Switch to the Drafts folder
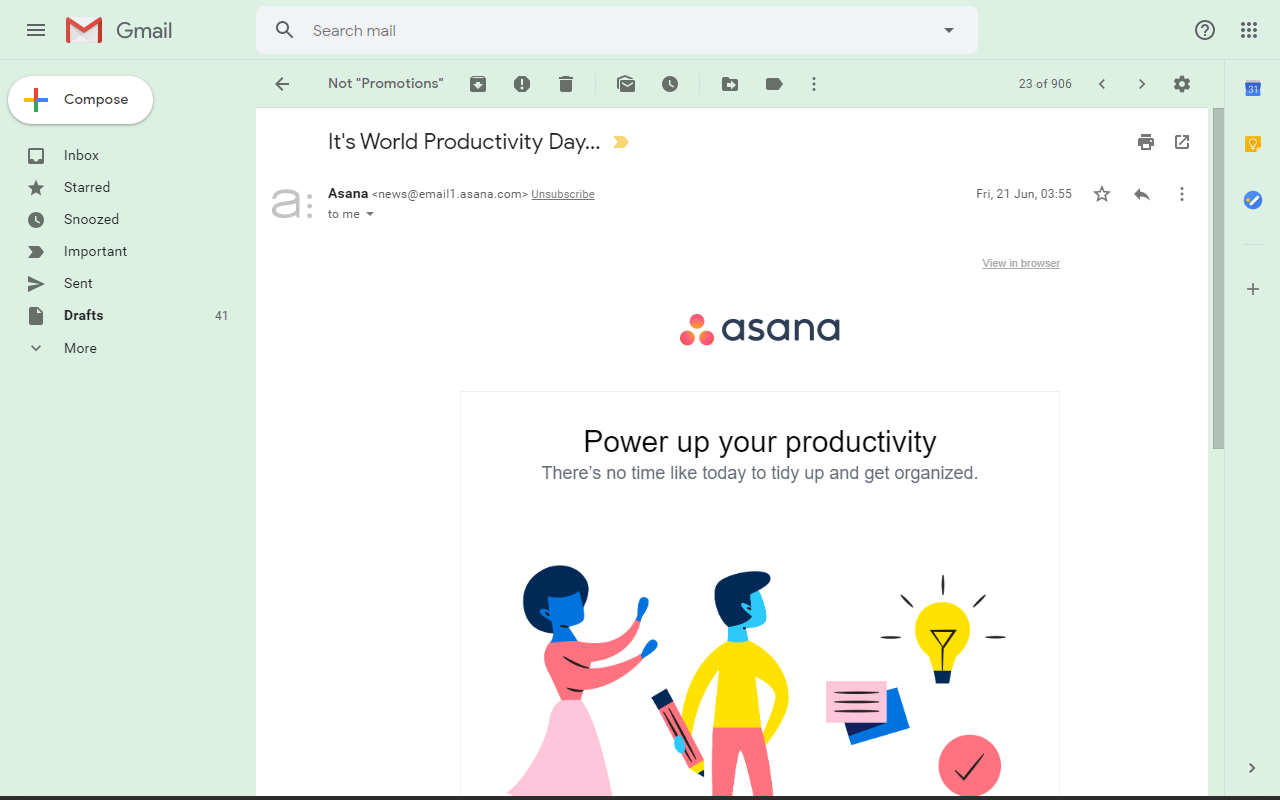 click(x=82, y=315)
